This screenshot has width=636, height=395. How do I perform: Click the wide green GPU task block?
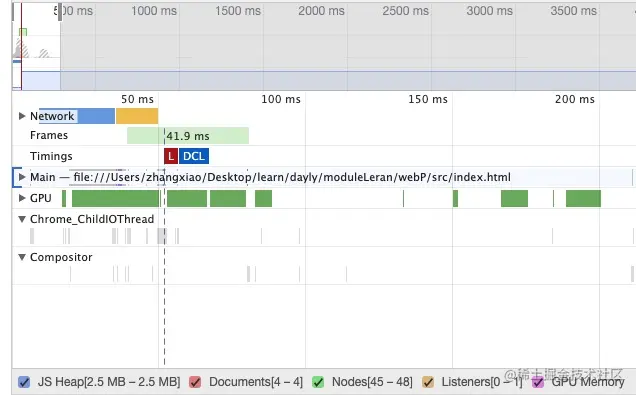[116, 198]
